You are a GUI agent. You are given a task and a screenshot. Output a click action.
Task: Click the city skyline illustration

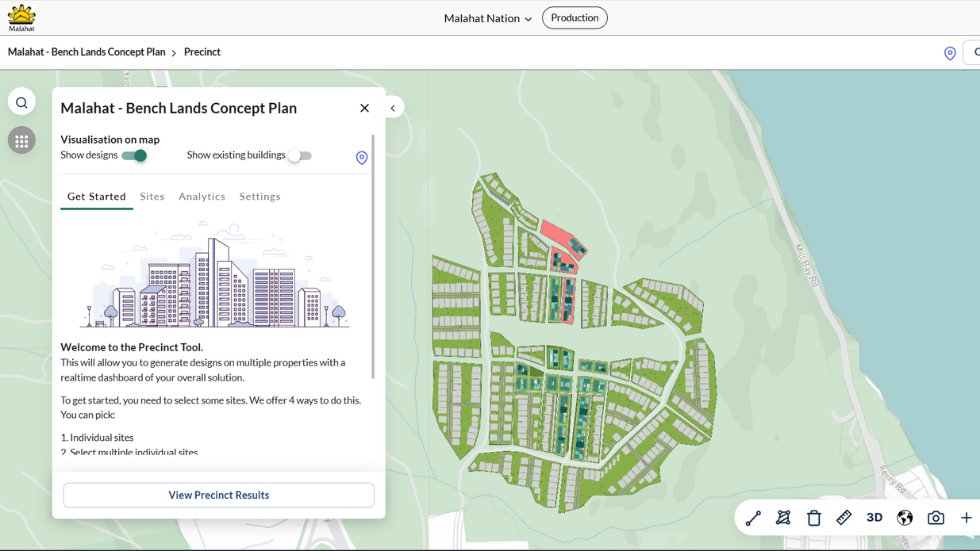(215, 276)
